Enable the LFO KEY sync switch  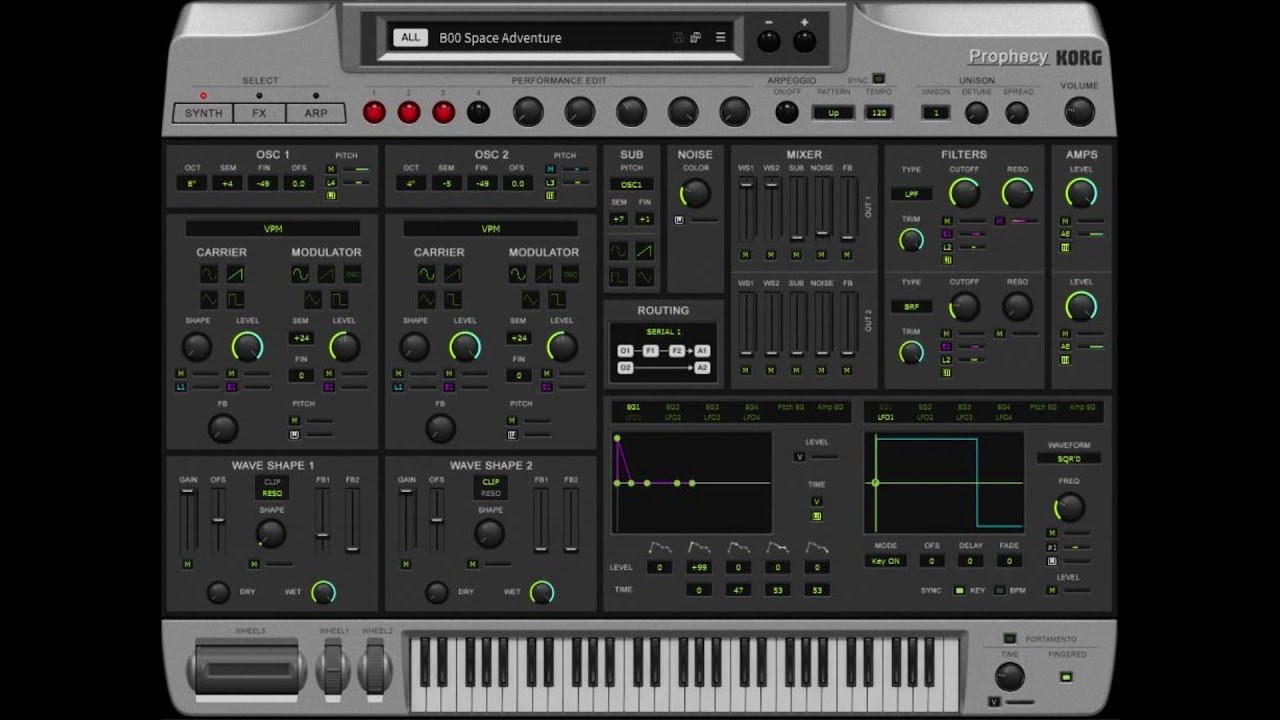coord(959,591)
